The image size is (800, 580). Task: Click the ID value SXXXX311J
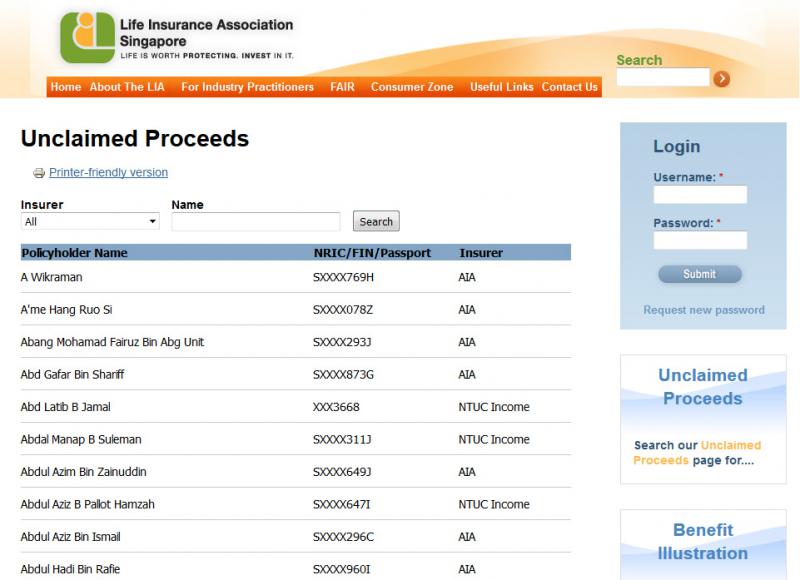click(342, 439)
